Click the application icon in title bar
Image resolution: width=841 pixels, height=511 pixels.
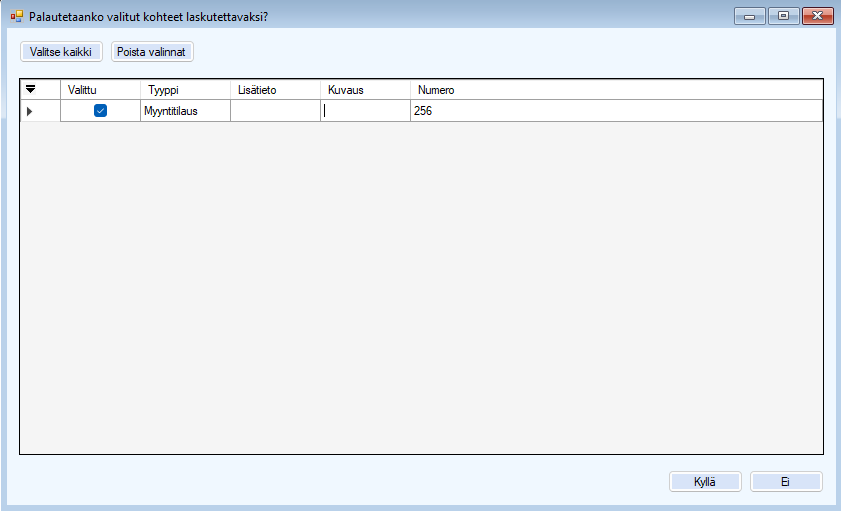click(x=16, y=16)
